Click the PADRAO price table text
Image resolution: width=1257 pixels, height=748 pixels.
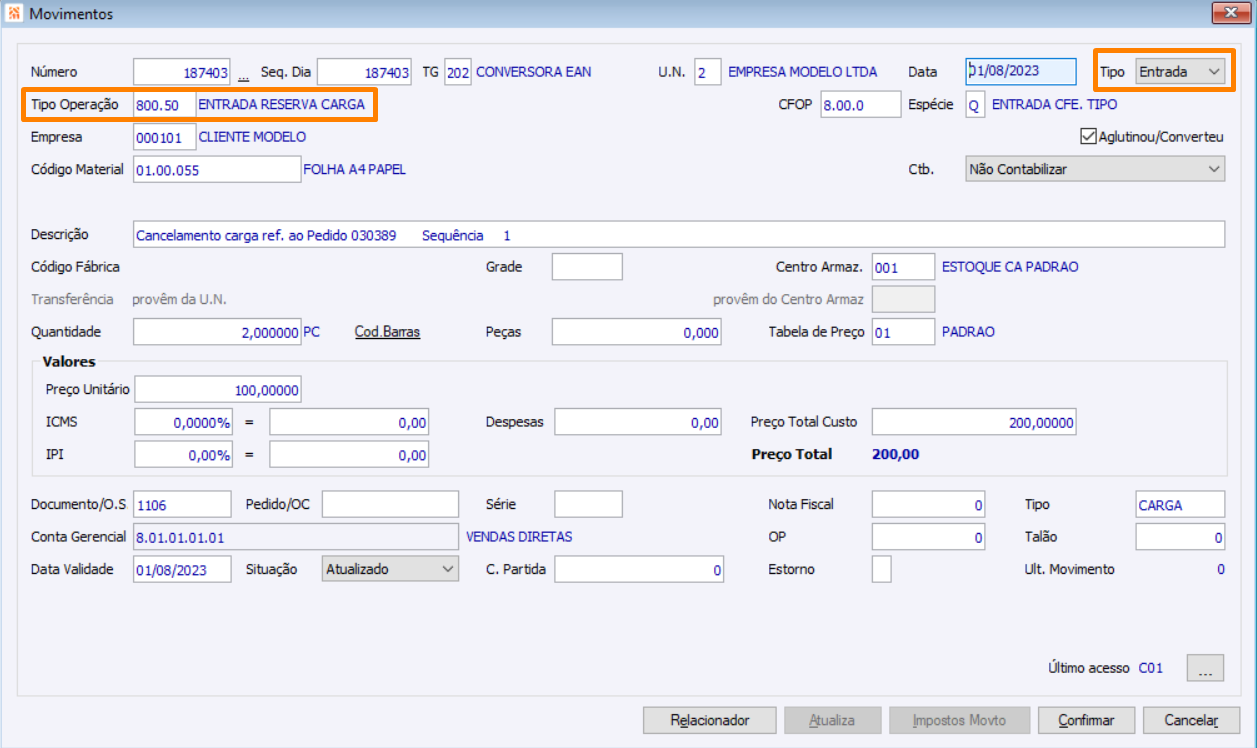click(969, 332)
